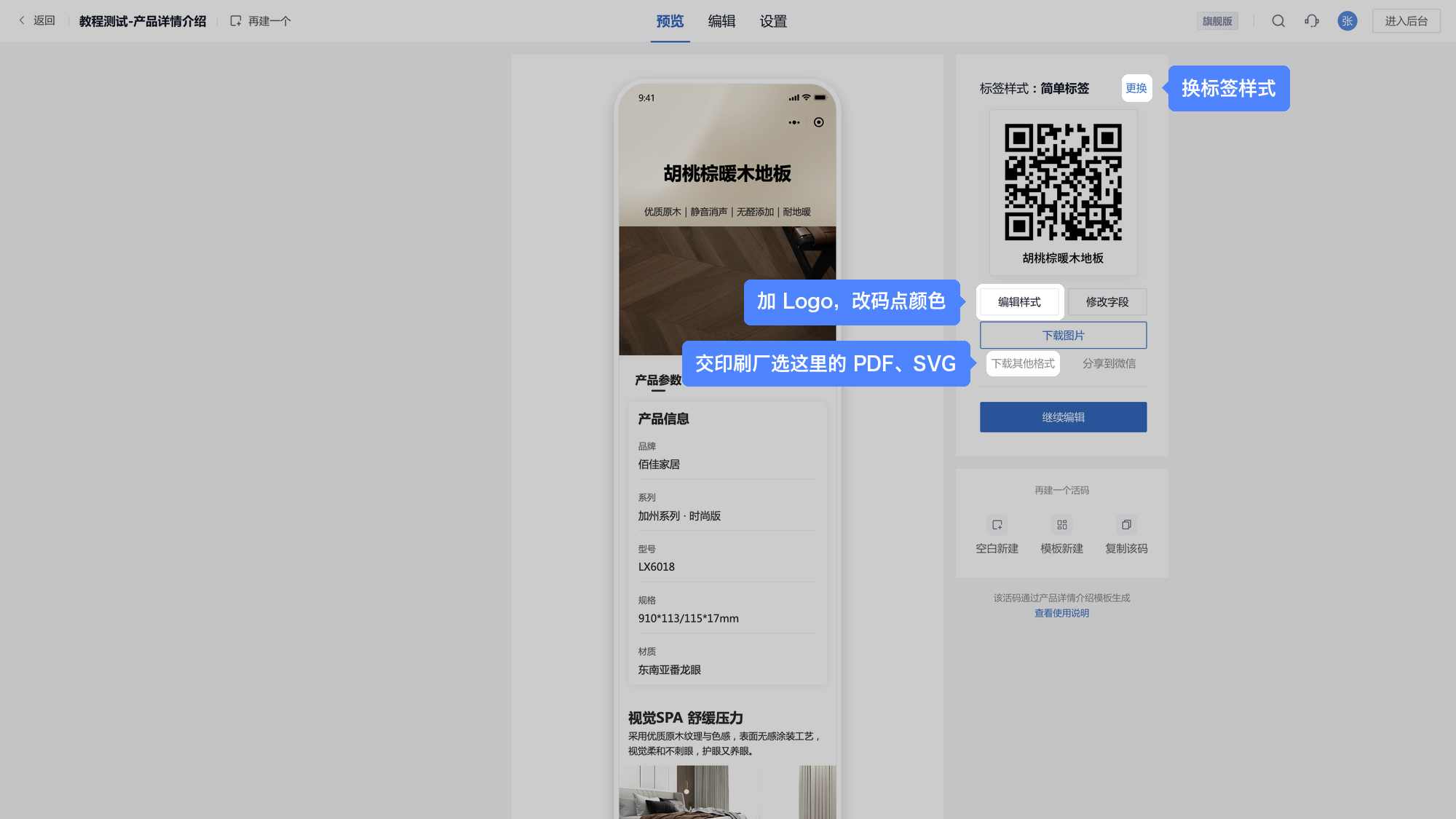Viewport: 1456px width, 819px height.
Task: Click the 视觉SPA 舒缓压力 heading
Action: 685,718
